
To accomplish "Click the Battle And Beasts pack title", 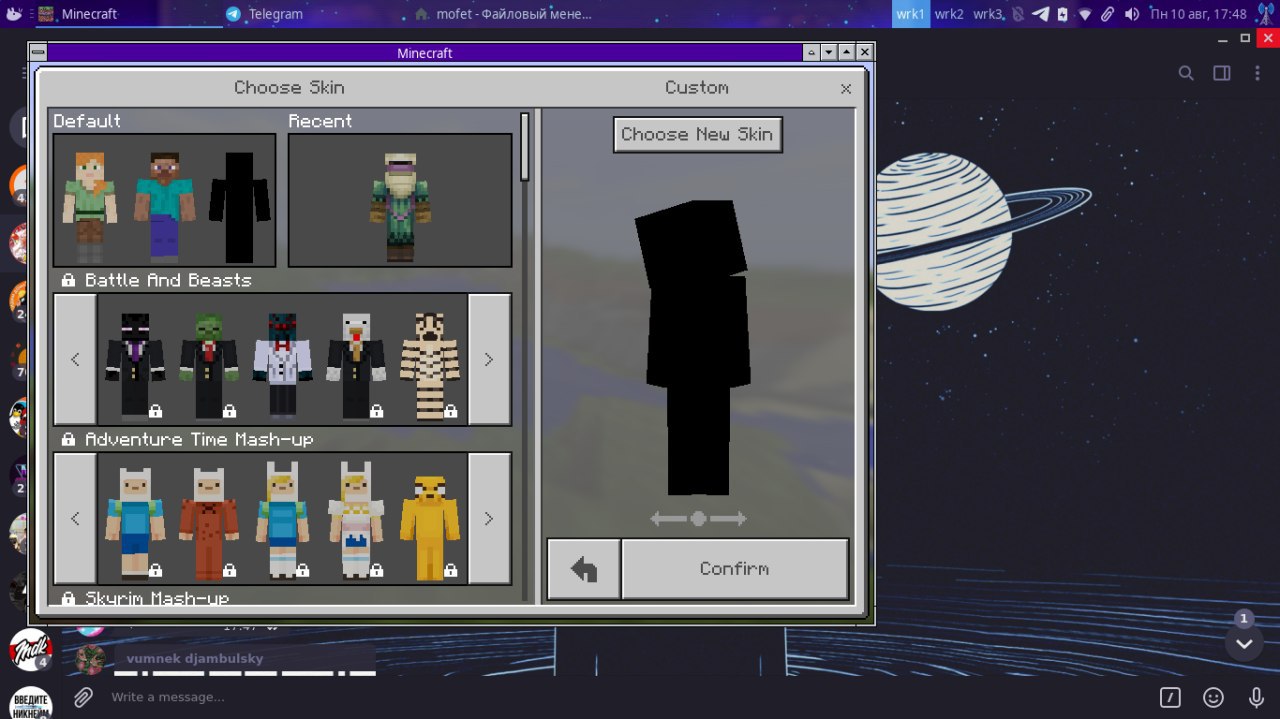I will [x=168, y=280].
